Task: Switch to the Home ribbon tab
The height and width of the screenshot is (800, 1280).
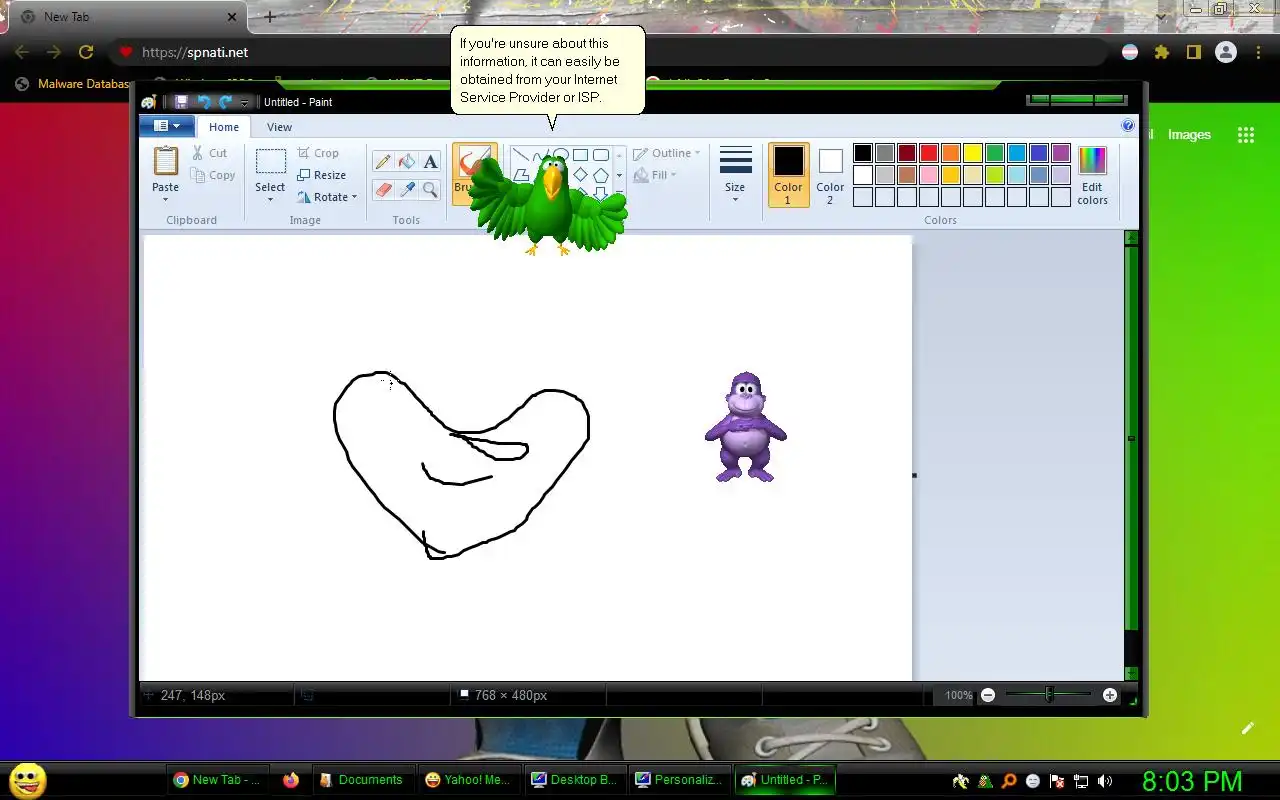Action: pos(223,127)
